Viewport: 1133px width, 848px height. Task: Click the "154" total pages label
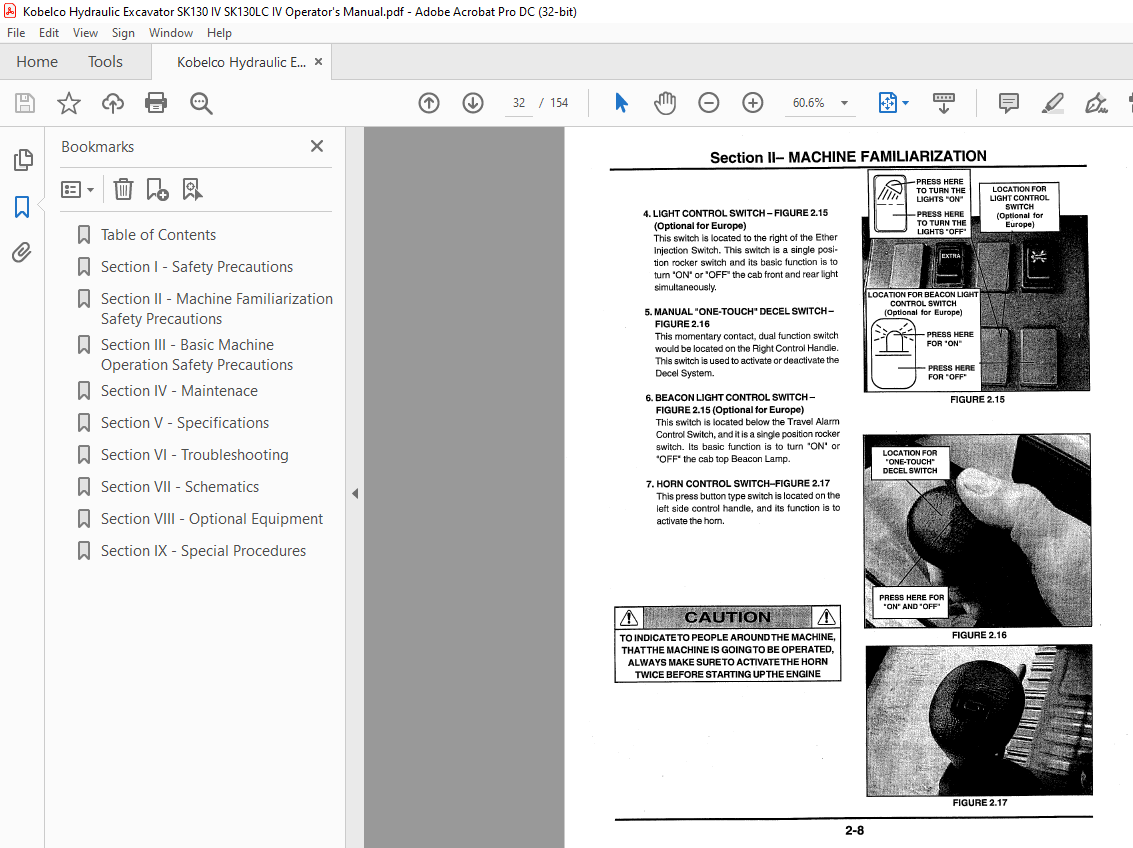(559, 103)
